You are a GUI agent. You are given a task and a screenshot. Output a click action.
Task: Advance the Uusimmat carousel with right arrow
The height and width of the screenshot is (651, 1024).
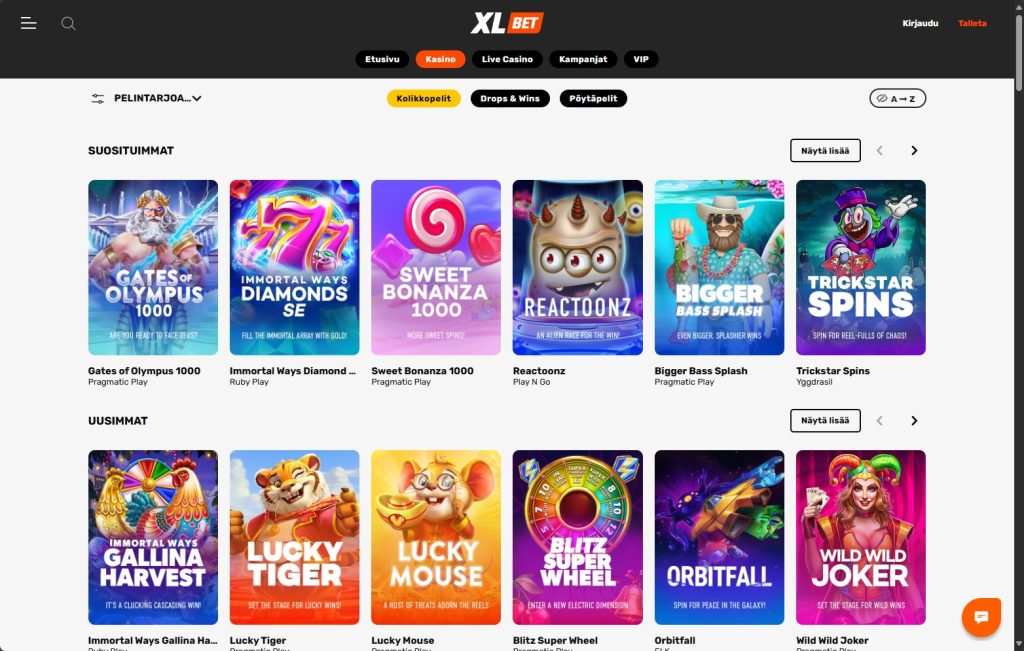tap(914, 421)
